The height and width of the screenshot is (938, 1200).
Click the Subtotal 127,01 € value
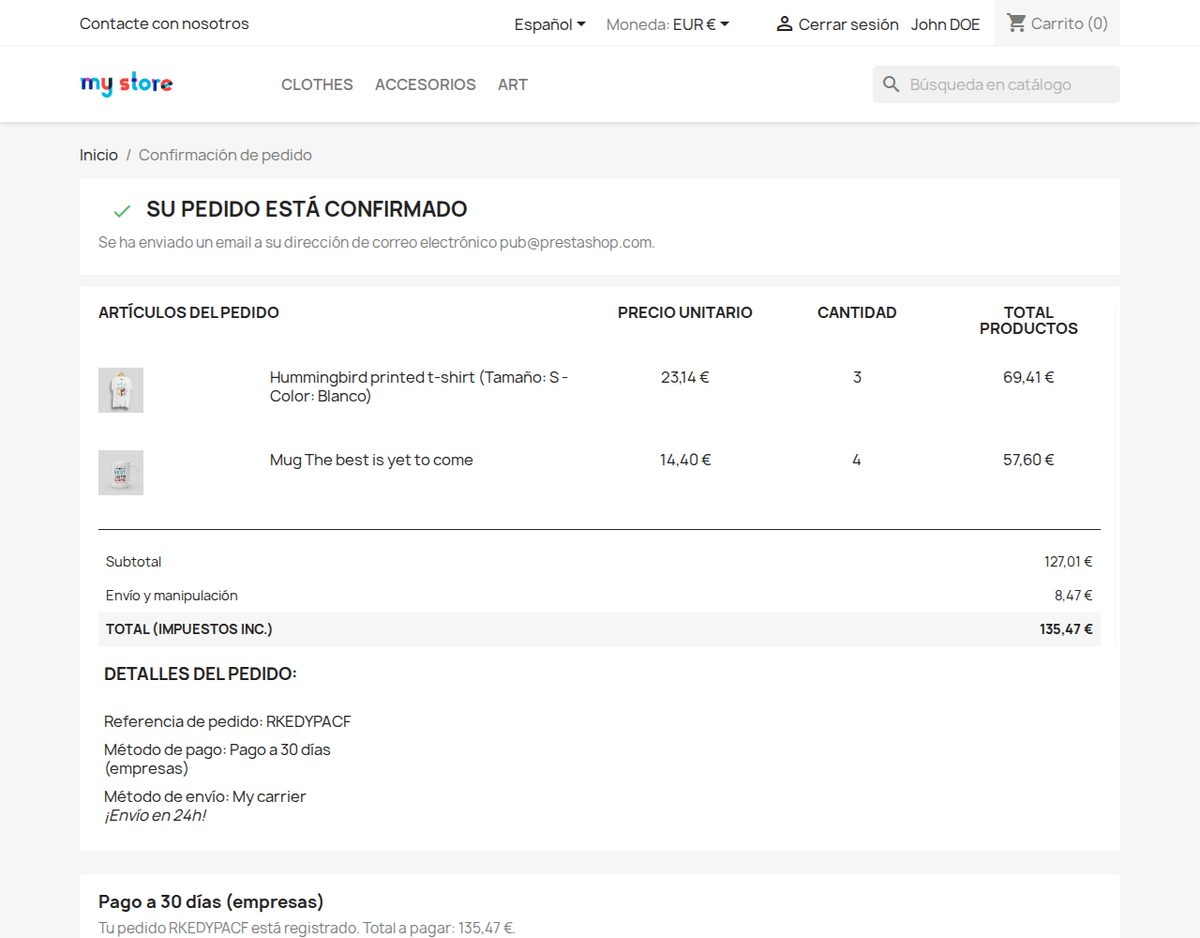[1068, 562]
